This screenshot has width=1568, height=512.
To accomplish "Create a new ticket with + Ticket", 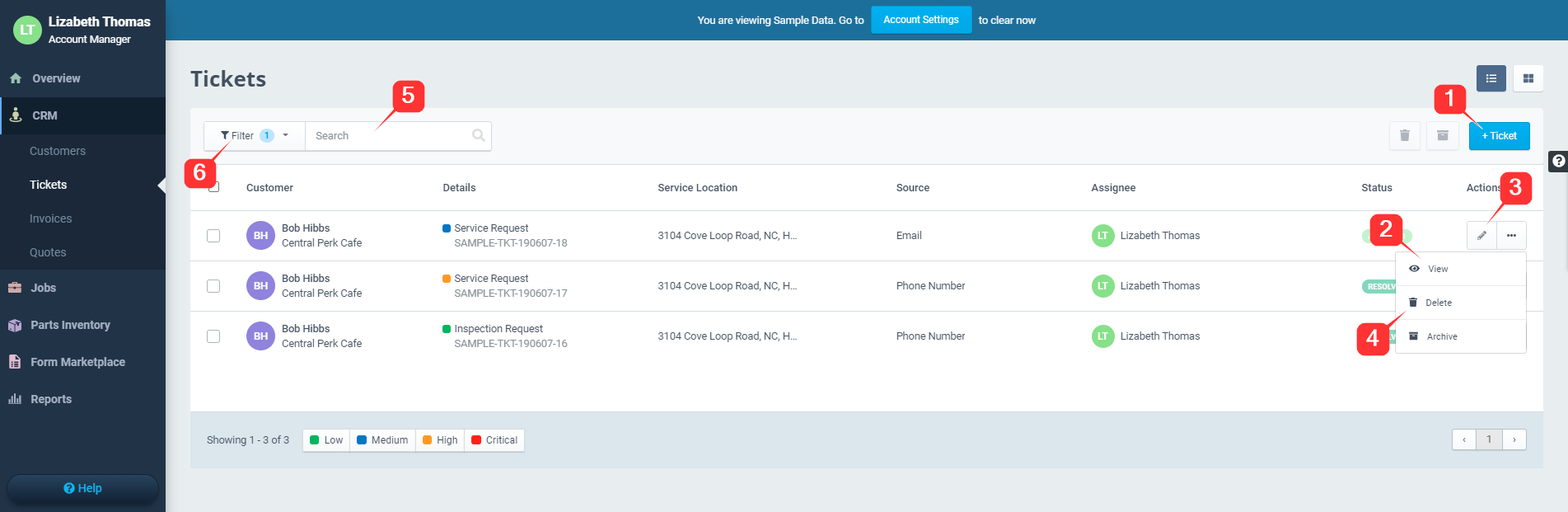I will (1499, 136).
